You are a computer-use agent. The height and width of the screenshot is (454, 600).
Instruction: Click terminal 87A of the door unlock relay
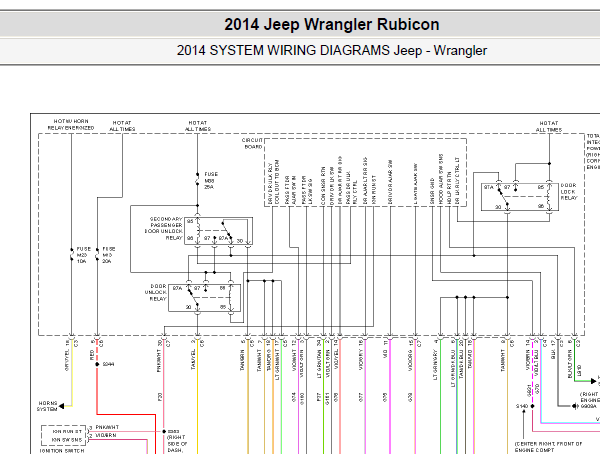(177, 288)
